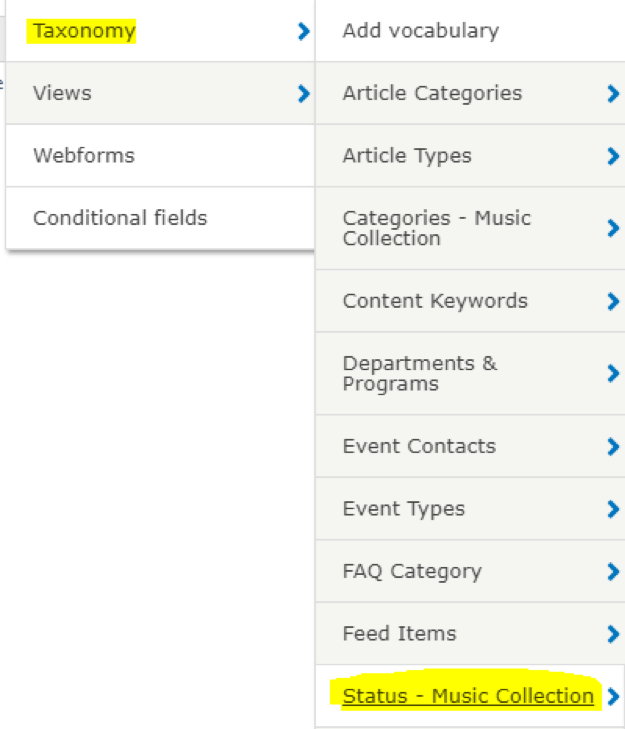
Task: Expand the Event Types chevron
Action: tap(613, 510)
